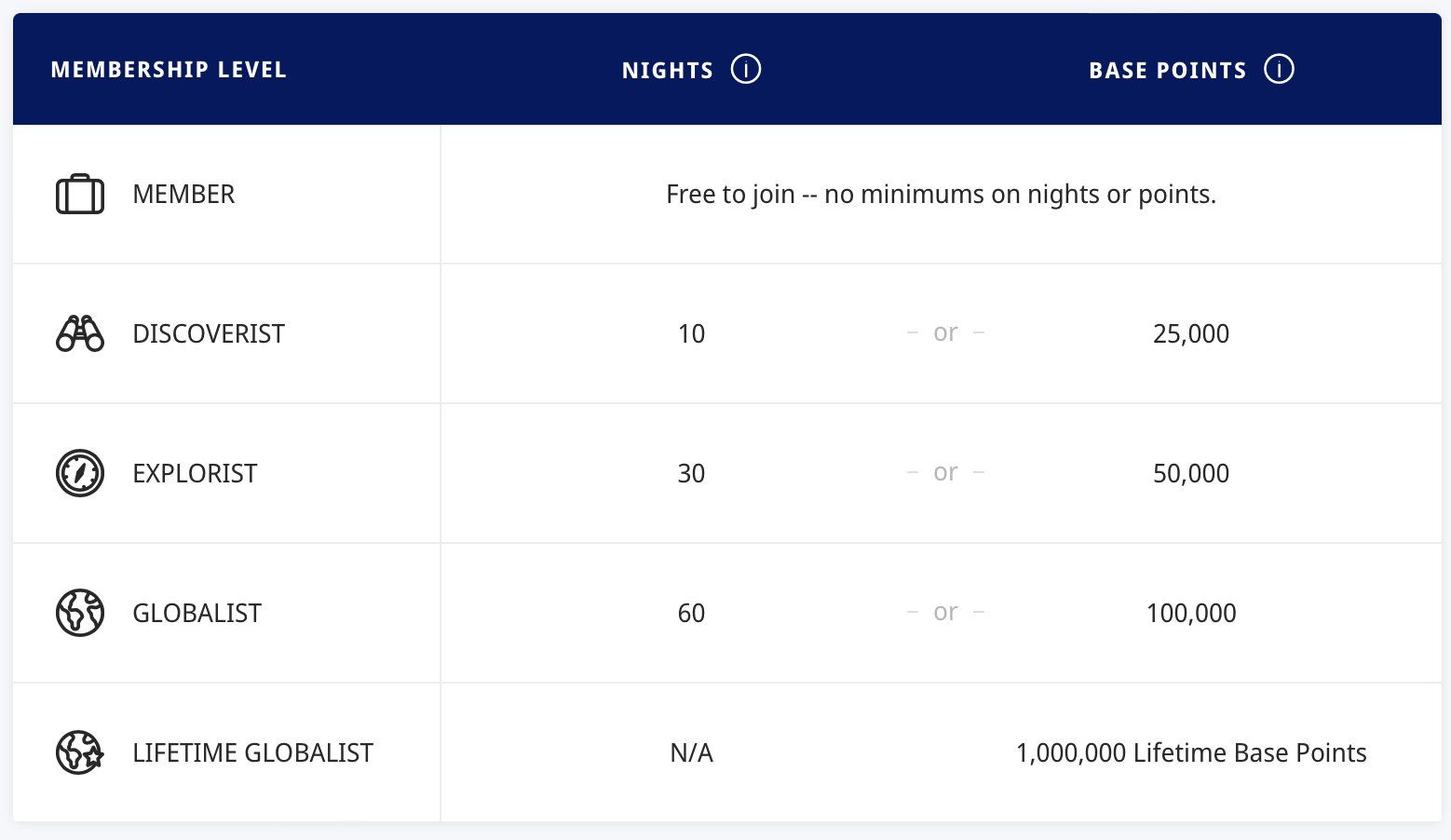1451x840 pixels.
Task: Click the Base Points column header text
Action: pyautogui.click(x=1167, y=70)
